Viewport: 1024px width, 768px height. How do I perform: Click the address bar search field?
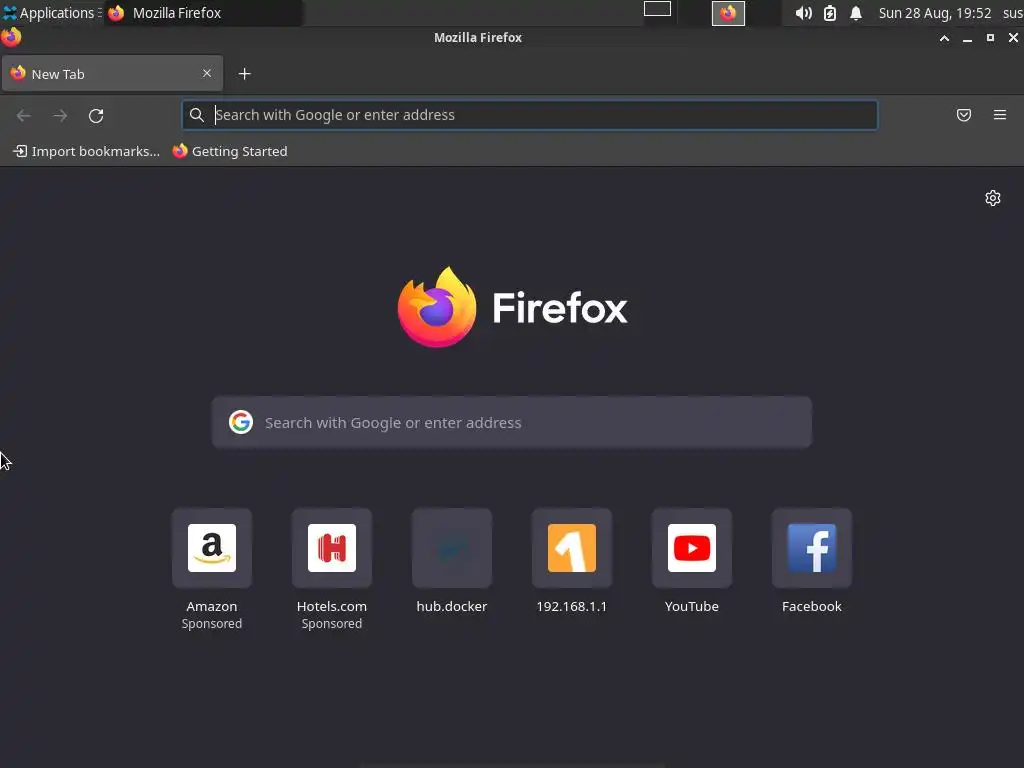pyautogui.click(x=530, y=115)
